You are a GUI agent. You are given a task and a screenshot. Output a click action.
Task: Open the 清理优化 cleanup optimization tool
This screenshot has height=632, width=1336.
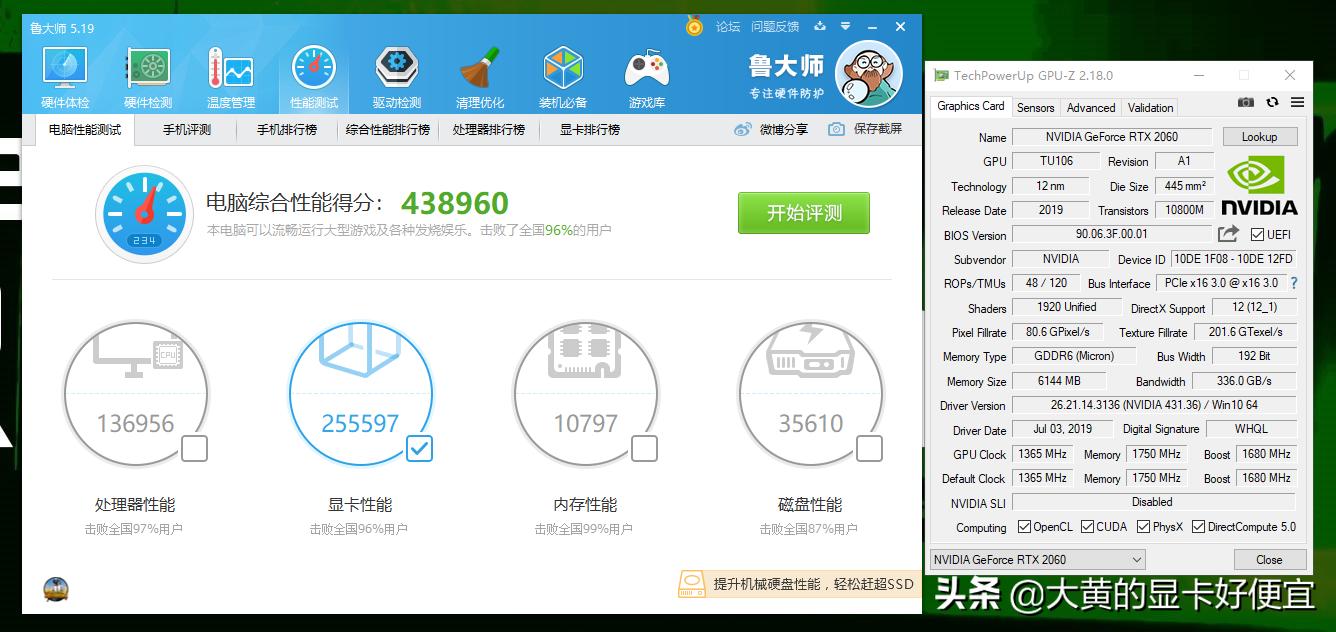pyautogui.click(x=479, y=75)
